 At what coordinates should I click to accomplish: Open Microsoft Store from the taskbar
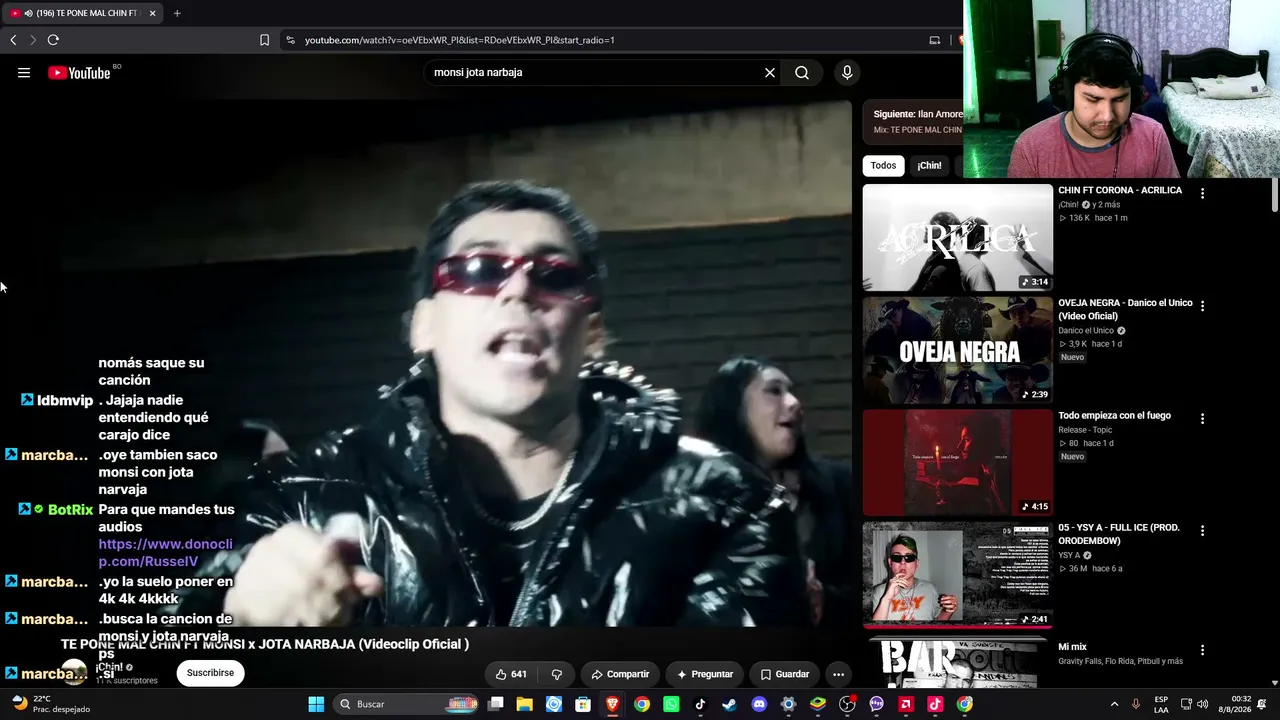583,704
